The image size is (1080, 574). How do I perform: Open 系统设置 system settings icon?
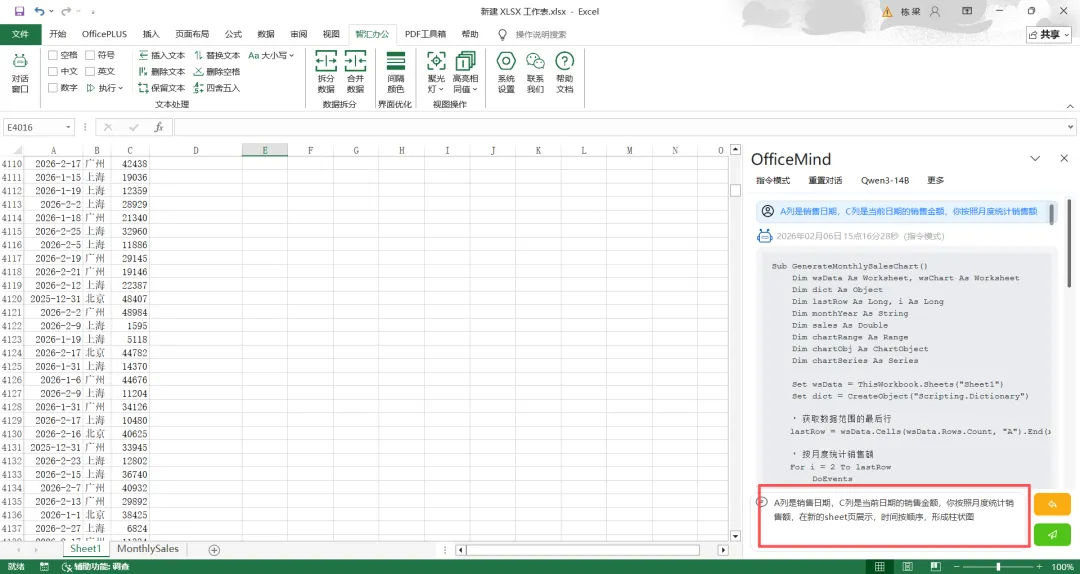[506, 72]
